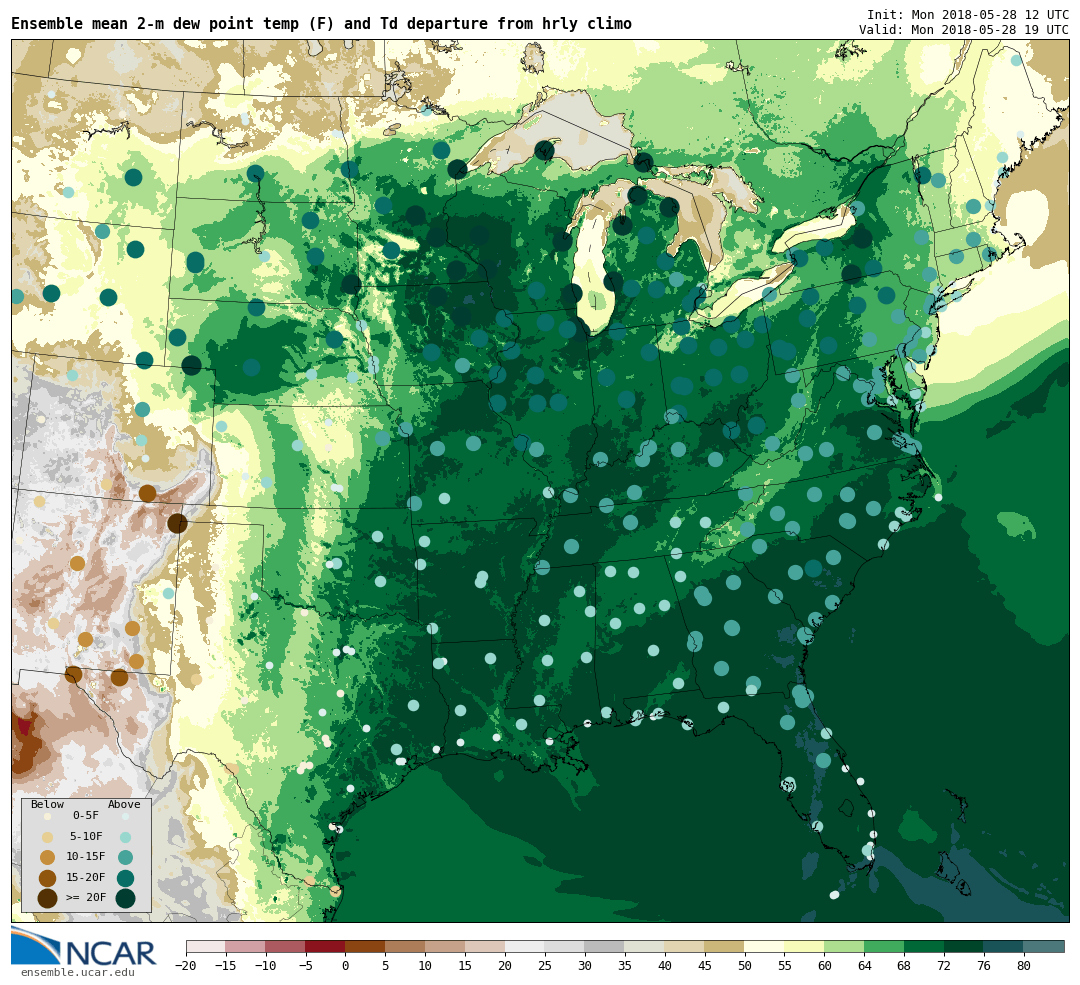
Task: Select the dark red swatch between -5 and 0
Action: [x=326, y=946]
